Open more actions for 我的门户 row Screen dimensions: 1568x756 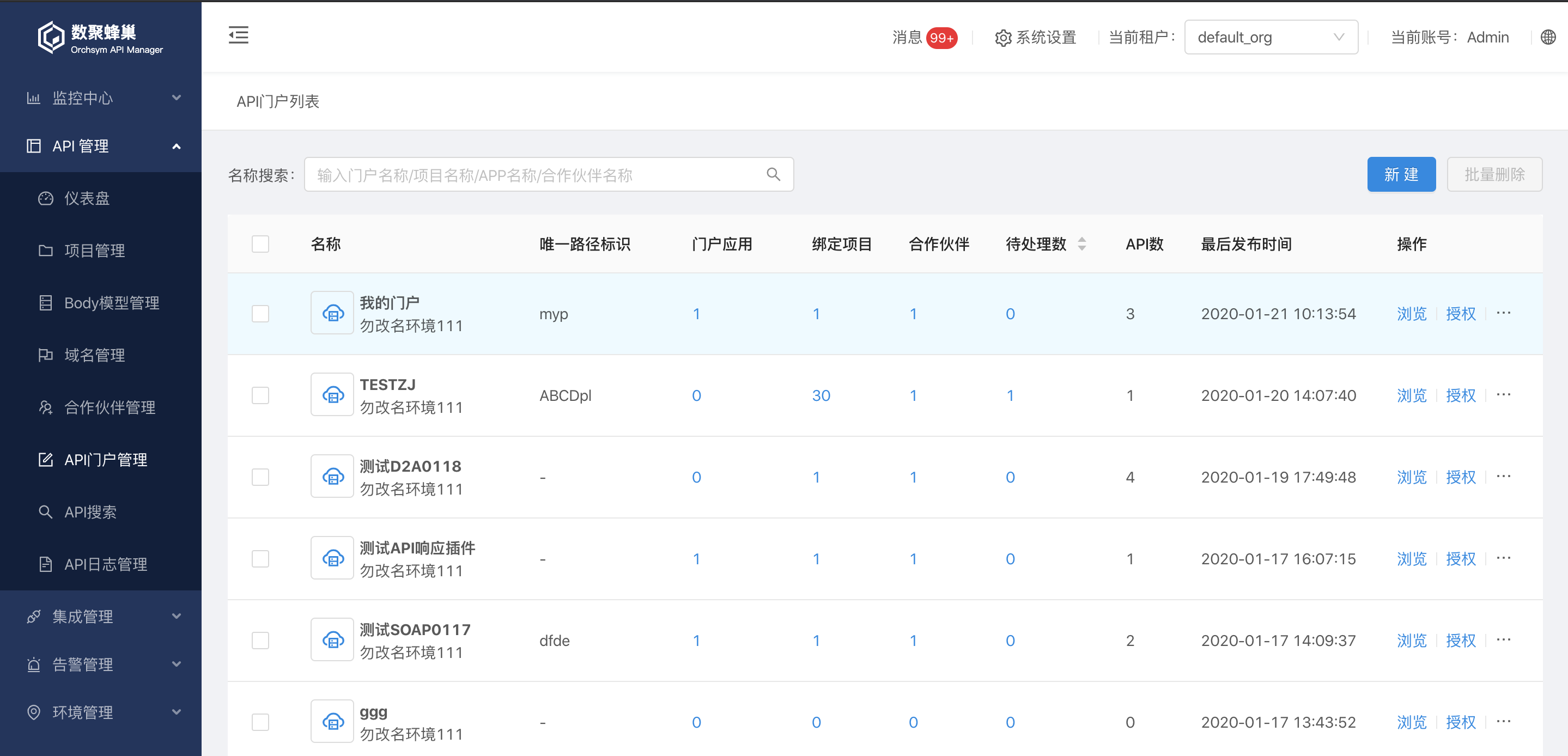[x=1504, y=314]
